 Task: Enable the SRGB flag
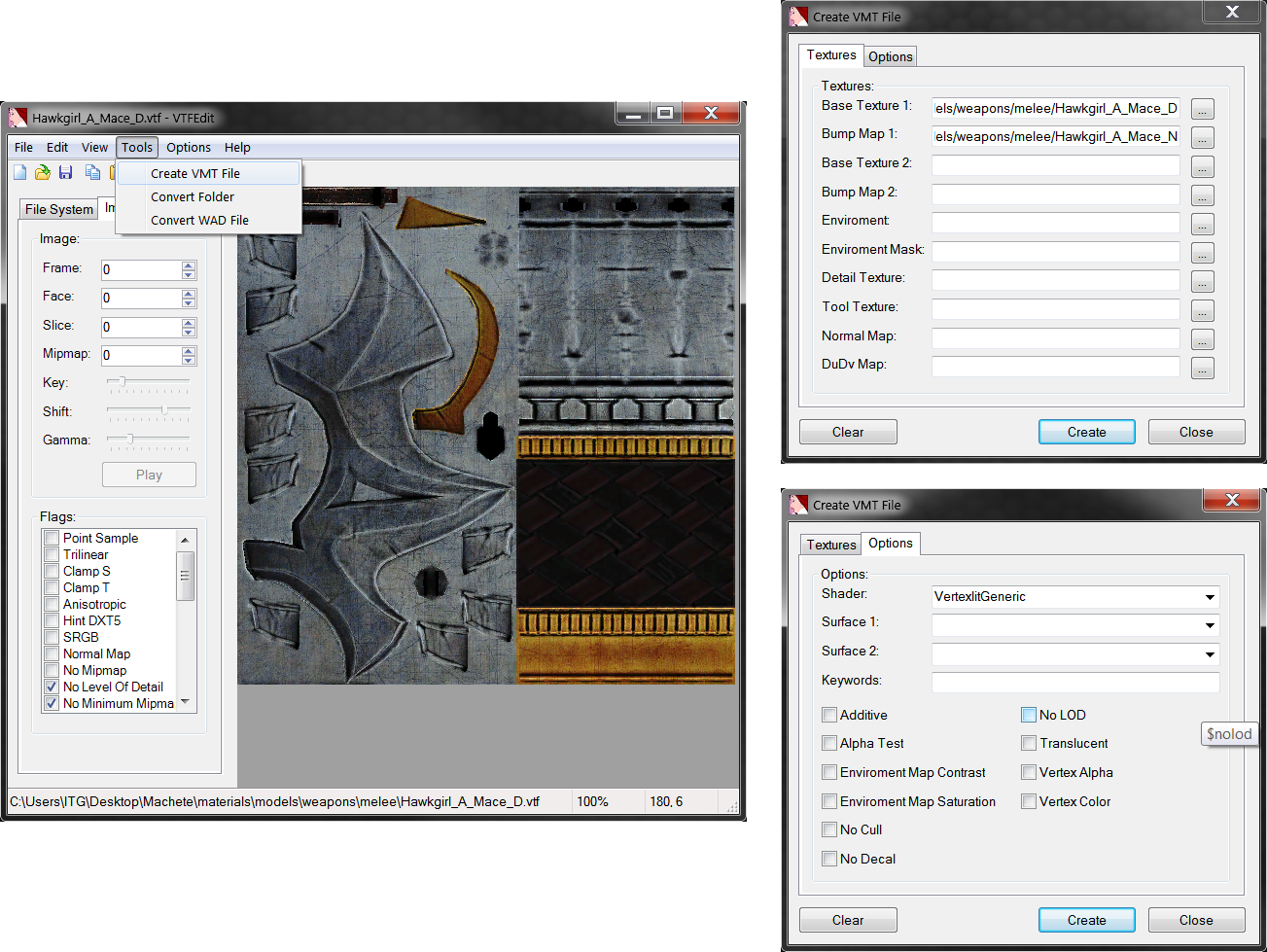(53, 637)
